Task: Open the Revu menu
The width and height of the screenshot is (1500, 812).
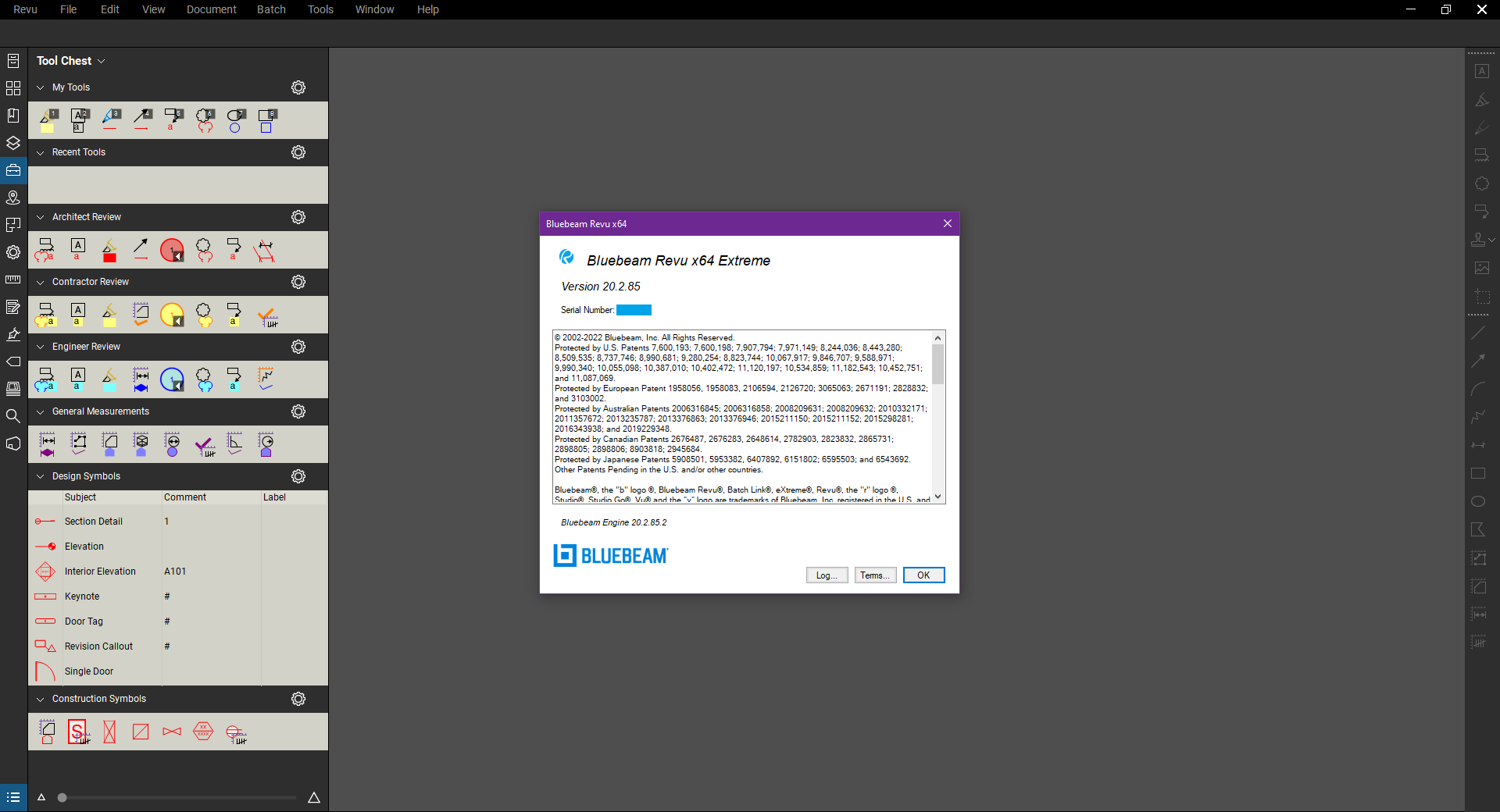Action: tap(25, 9)
